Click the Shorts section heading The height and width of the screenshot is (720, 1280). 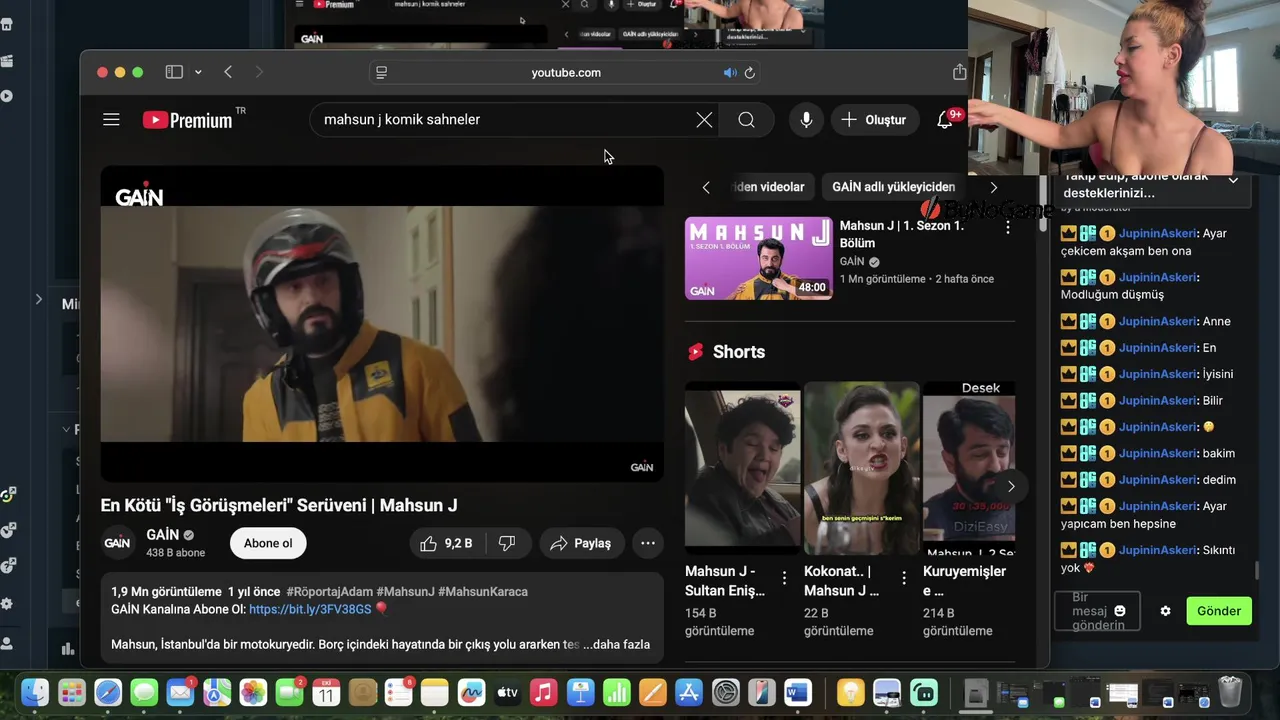pyautogui.click(x=738, y=352)
